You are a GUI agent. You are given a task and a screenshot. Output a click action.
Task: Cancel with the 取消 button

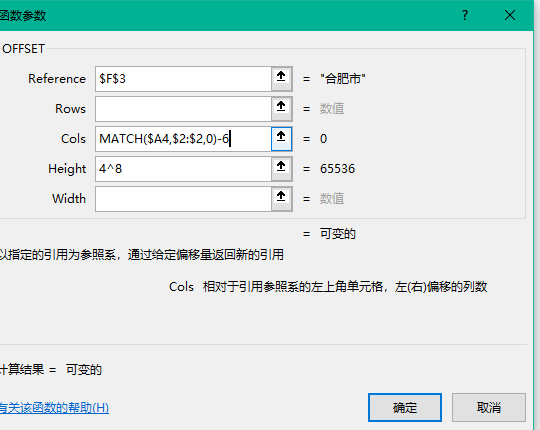(489, 408)
